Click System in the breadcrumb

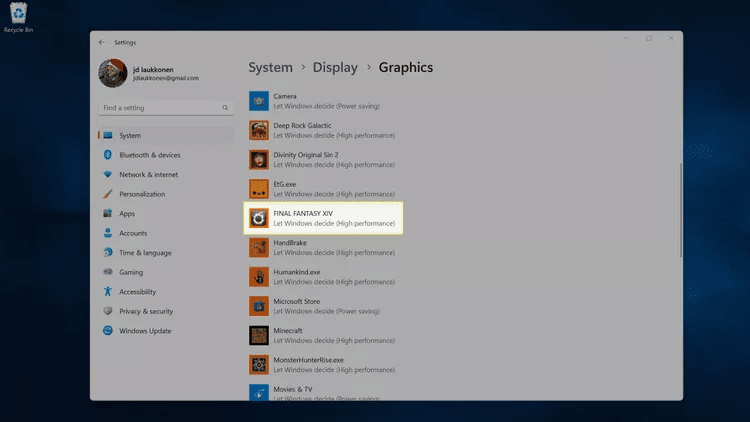click(270, 67)
